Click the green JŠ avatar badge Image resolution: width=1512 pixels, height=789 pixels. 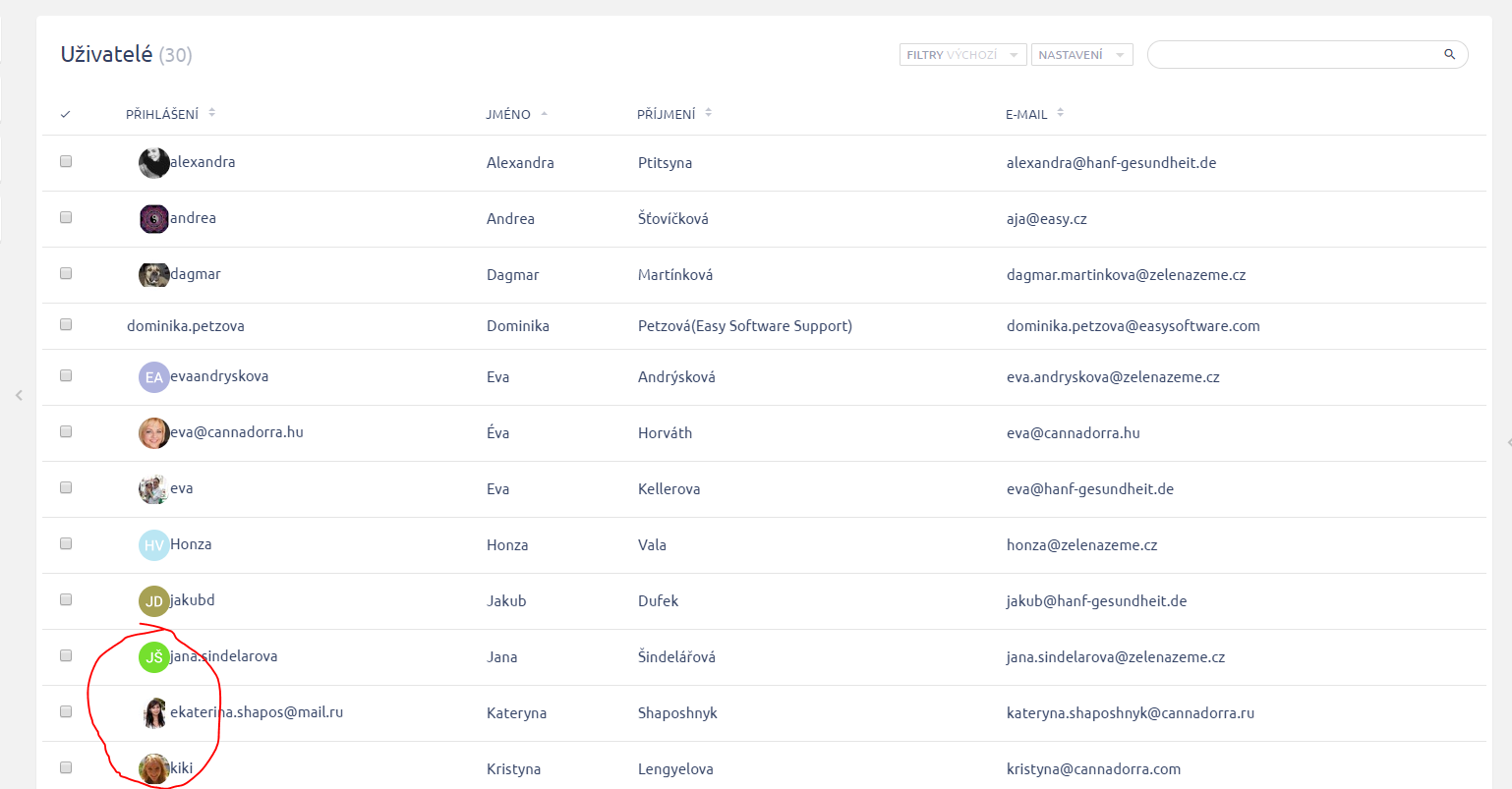(x=153, y=657)
